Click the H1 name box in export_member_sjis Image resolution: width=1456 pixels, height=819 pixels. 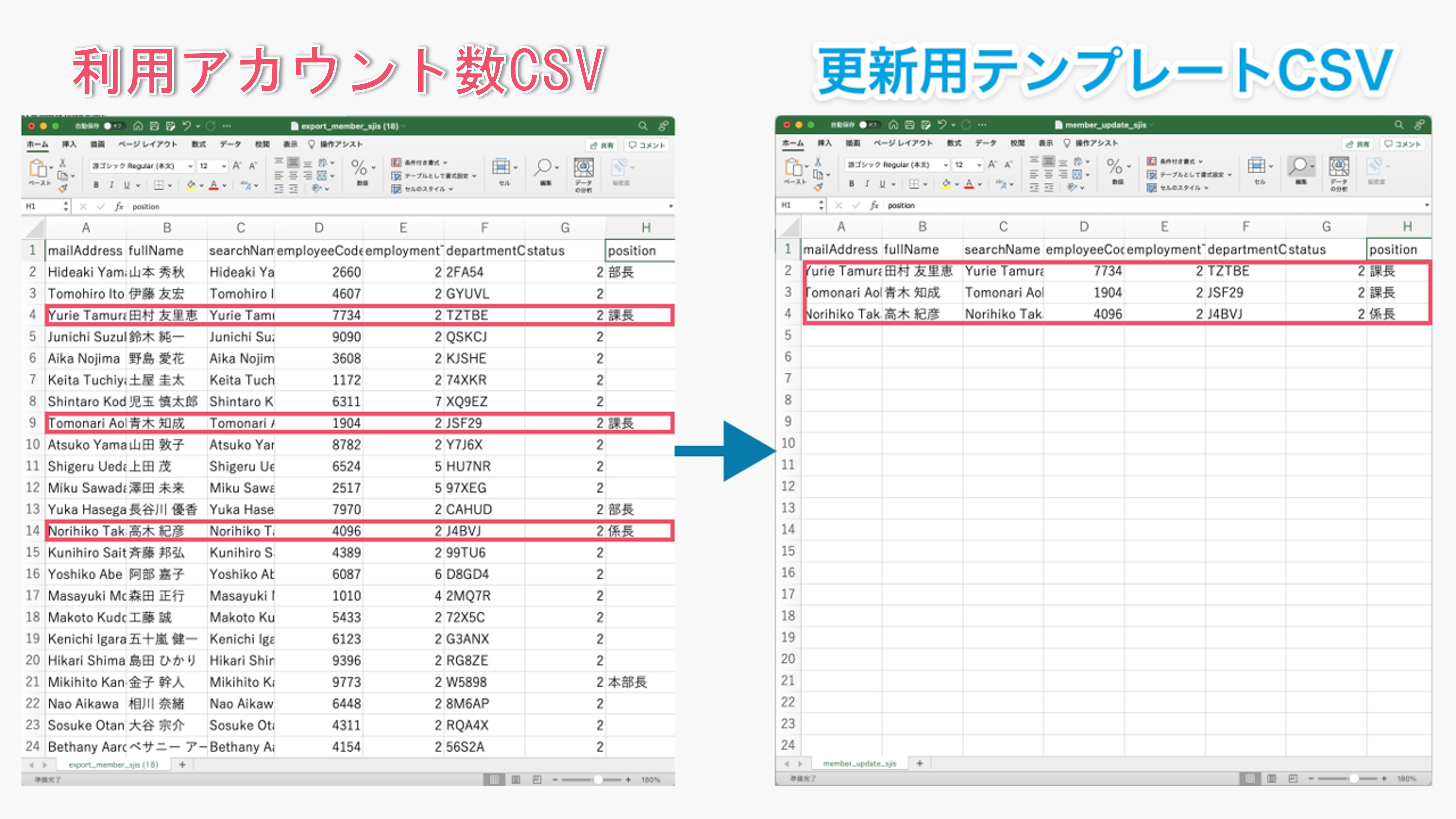tap(46, 206)
